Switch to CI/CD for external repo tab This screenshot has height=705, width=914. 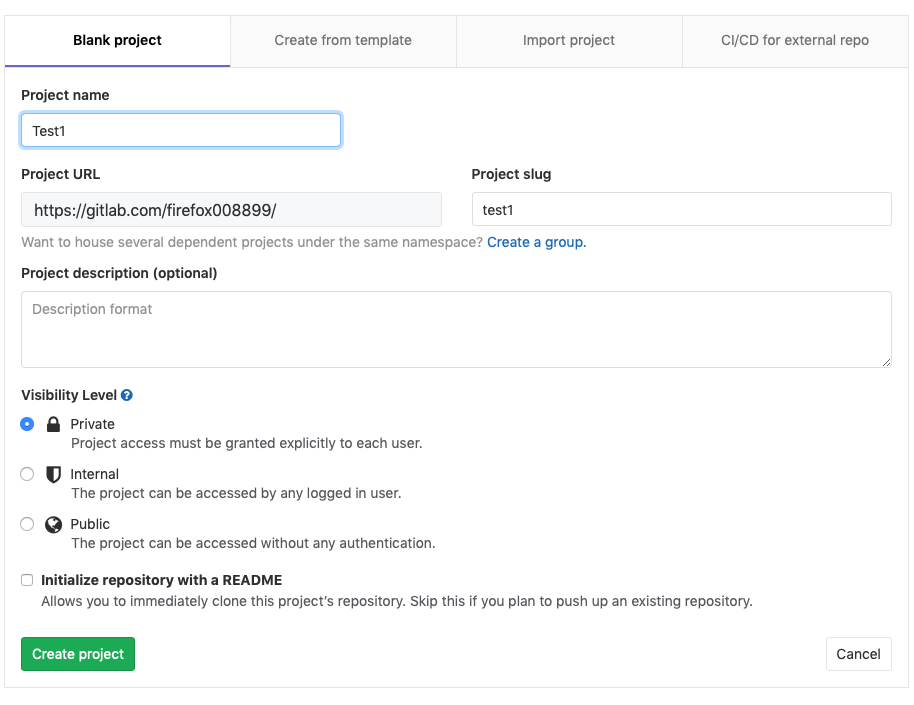click(795, 41)
